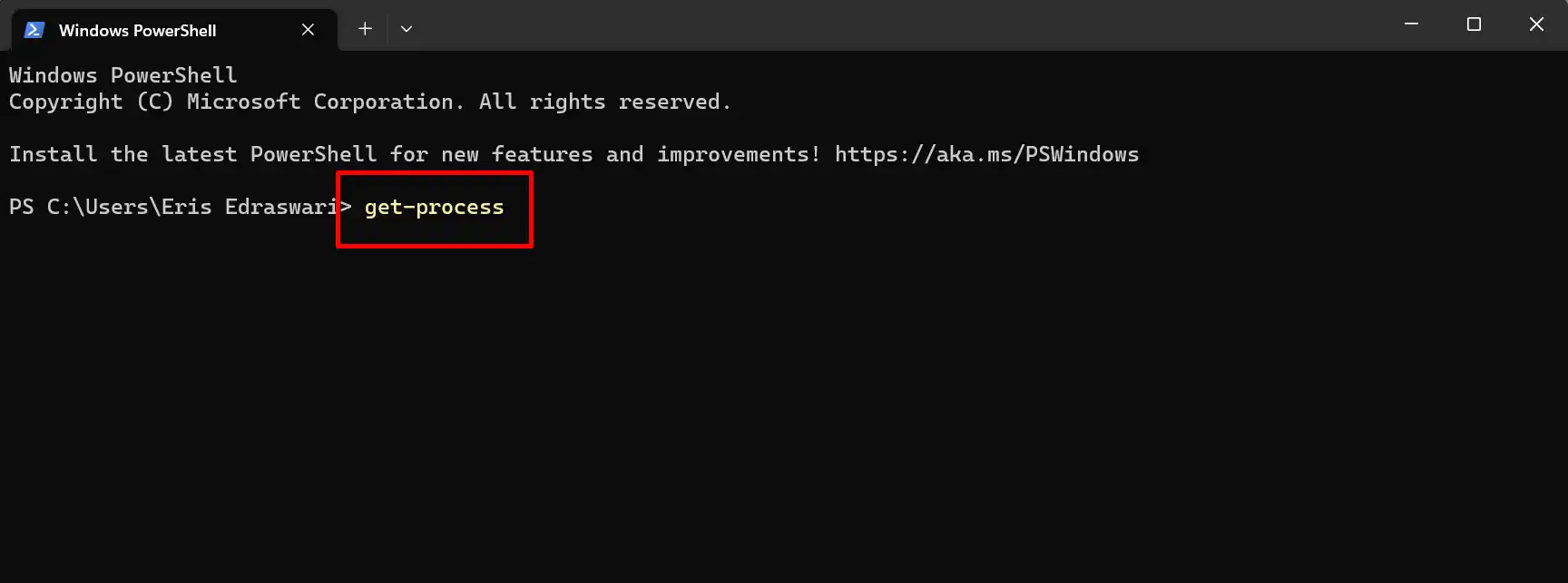The image size is (1568, 583).
Task: Select the Windows PowerShell tab
Action: [x=173, y=30]
